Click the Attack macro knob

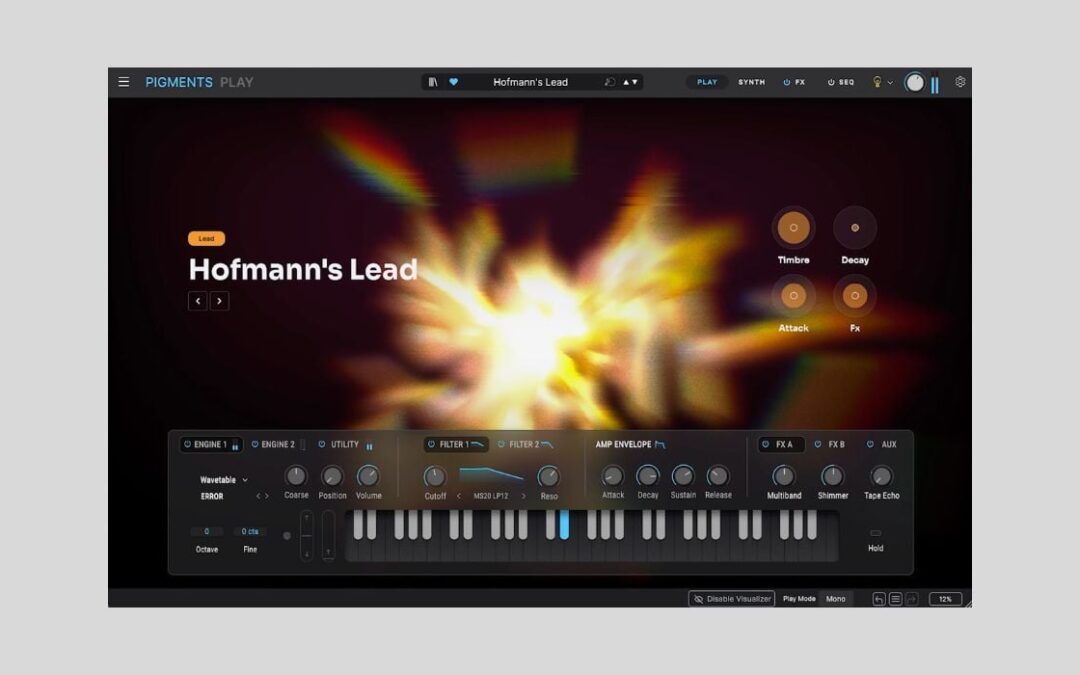pos(793,295)
